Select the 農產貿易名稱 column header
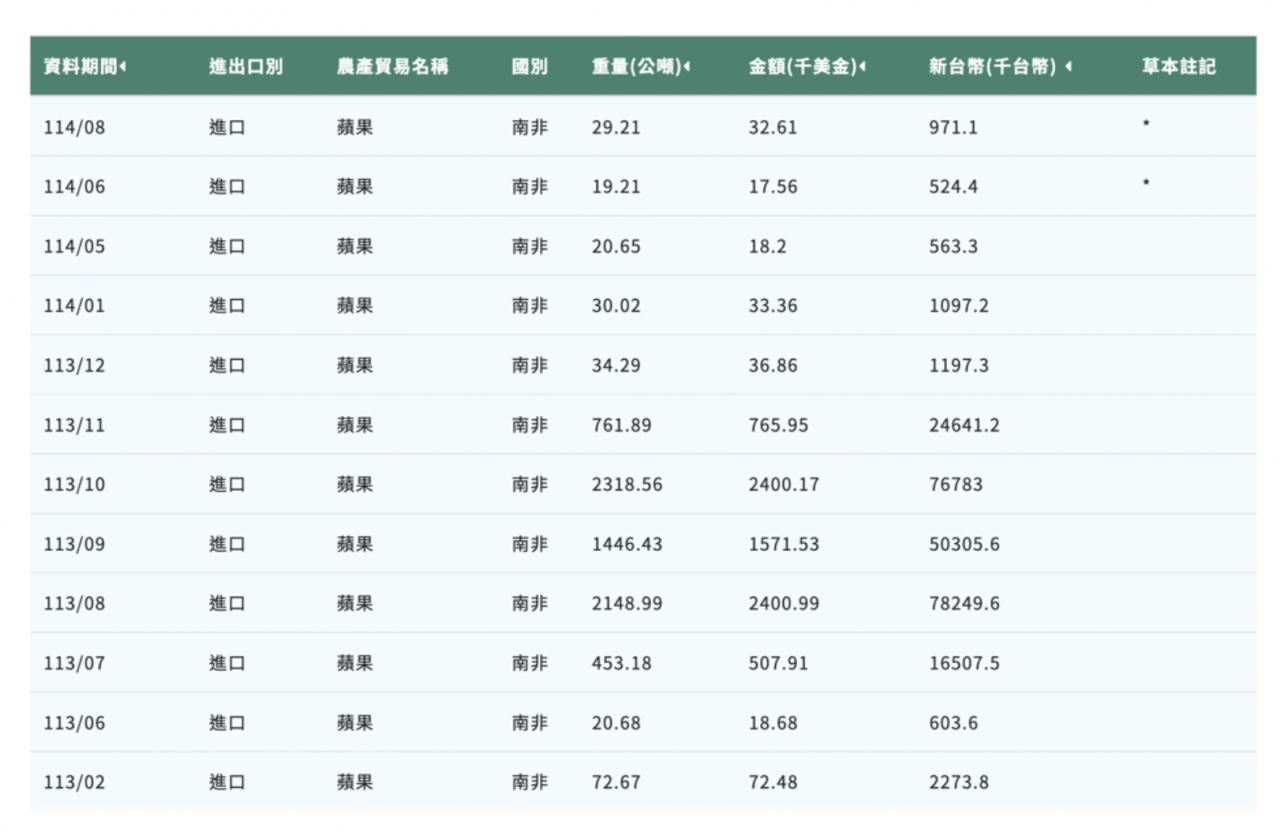Image resolution: width=1280 pixels, height=832 pixels. (x=392, y=67)
